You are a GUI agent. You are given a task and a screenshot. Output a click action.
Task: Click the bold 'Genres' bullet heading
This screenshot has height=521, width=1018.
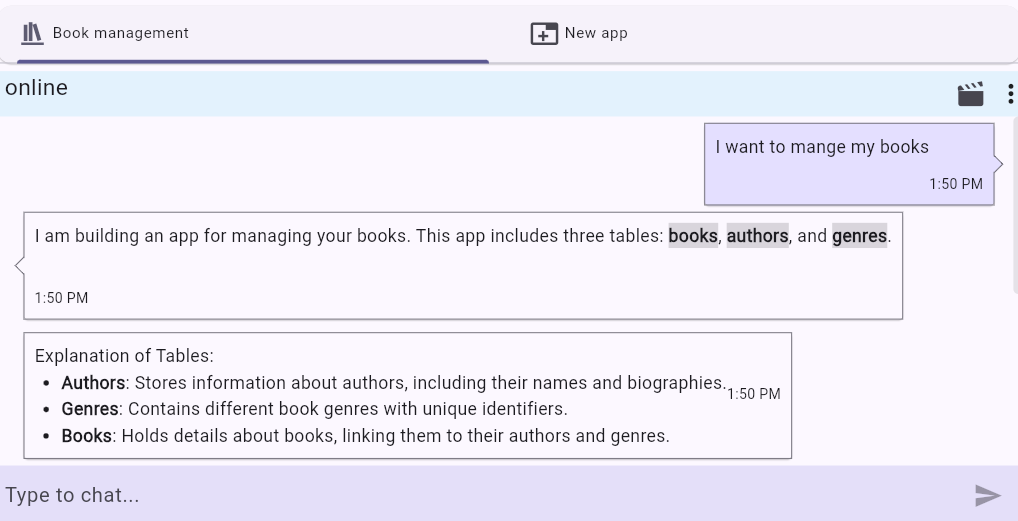[x=90, y=409]
